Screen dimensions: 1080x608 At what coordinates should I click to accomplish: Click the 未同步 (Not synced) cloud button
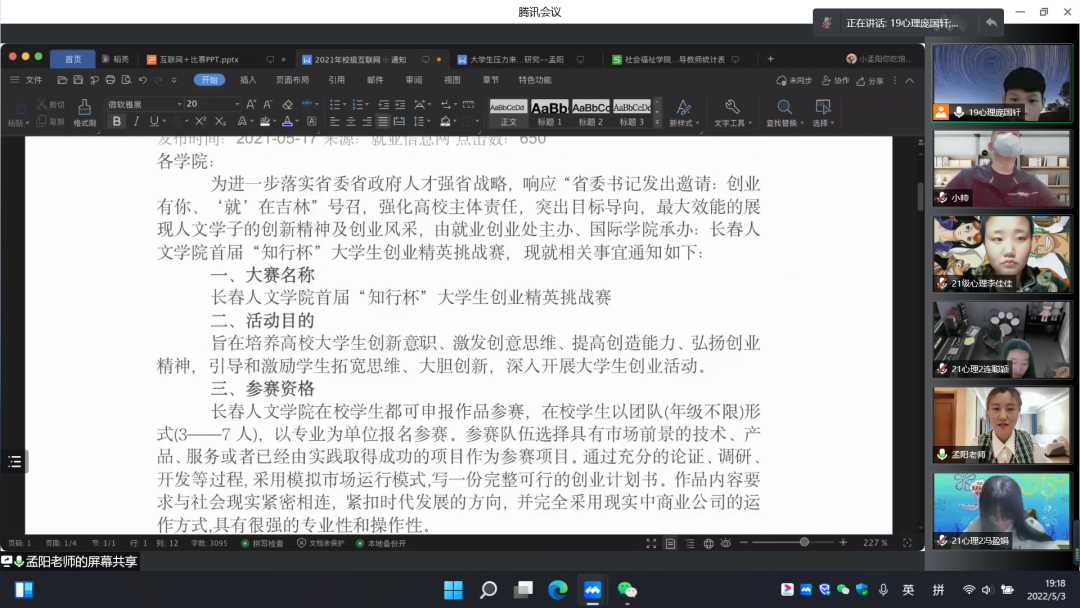pos(793,81)
